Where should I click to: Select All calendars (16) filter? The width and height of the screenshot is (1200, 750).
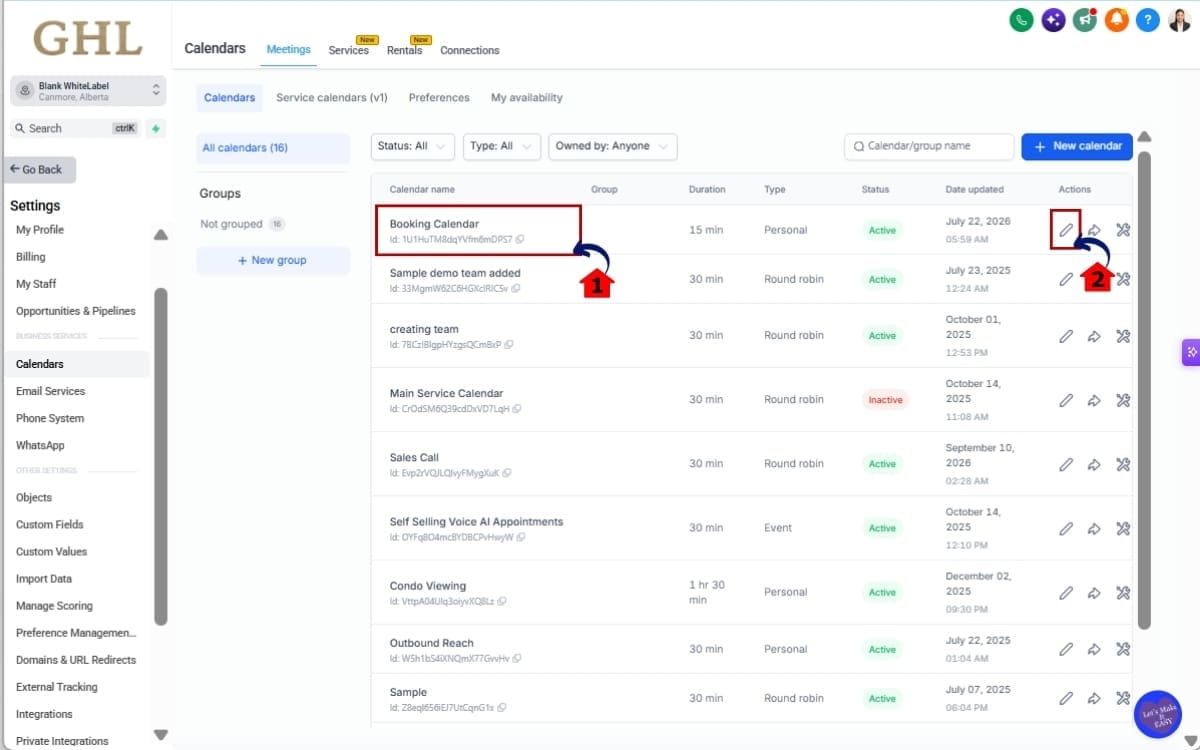click(273, 148)
